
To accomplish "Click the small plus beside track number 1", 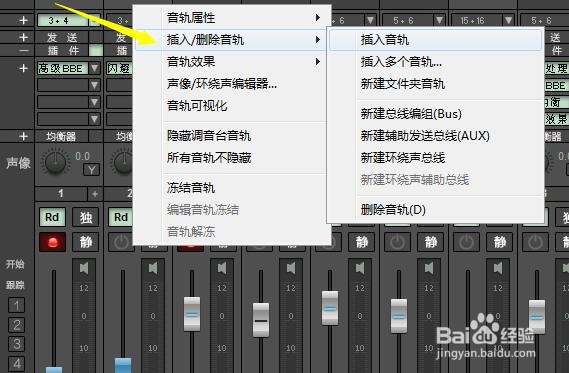I will (x=95, y=194).
